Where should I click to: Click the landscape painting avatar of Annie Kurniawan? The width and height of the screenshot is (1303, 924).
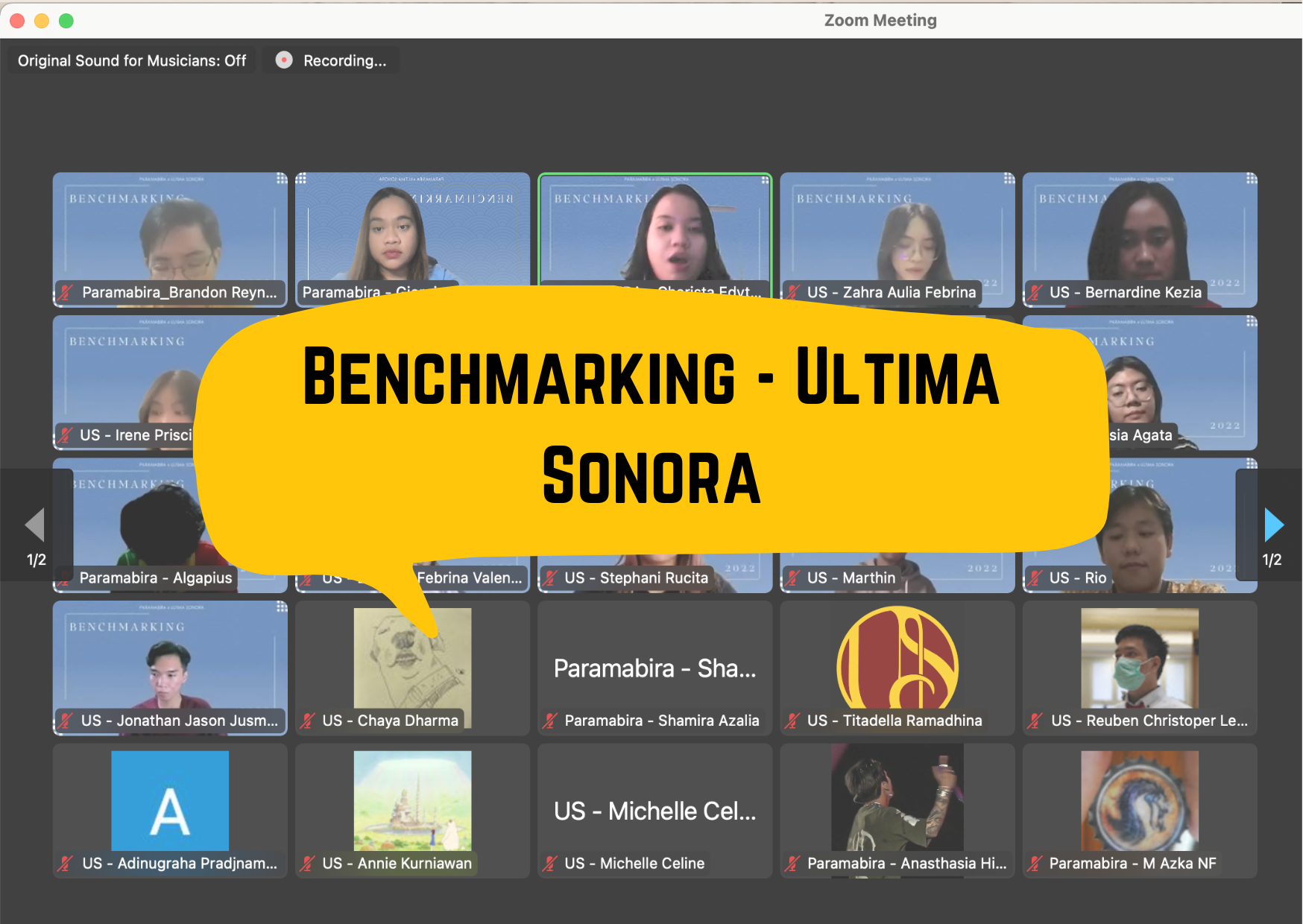coord(413,801)
